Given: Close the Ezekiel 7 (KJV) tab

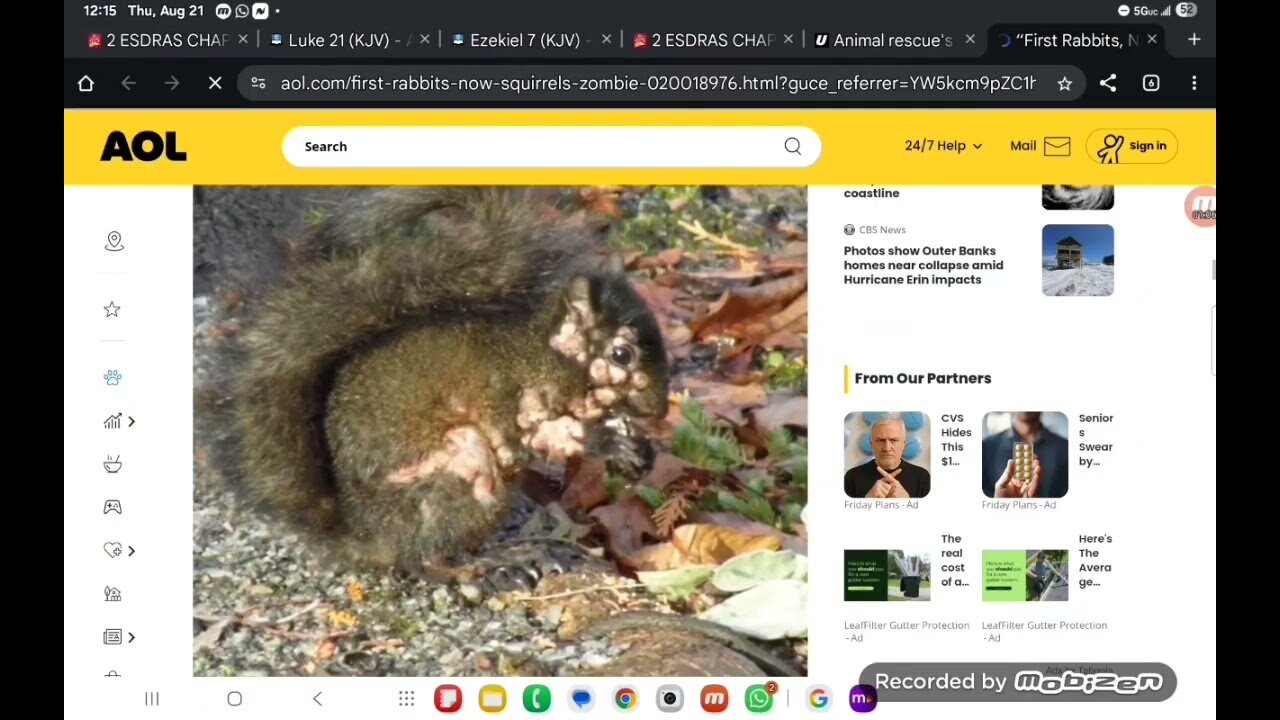Looking at the screenshot, I should (606, 40).
